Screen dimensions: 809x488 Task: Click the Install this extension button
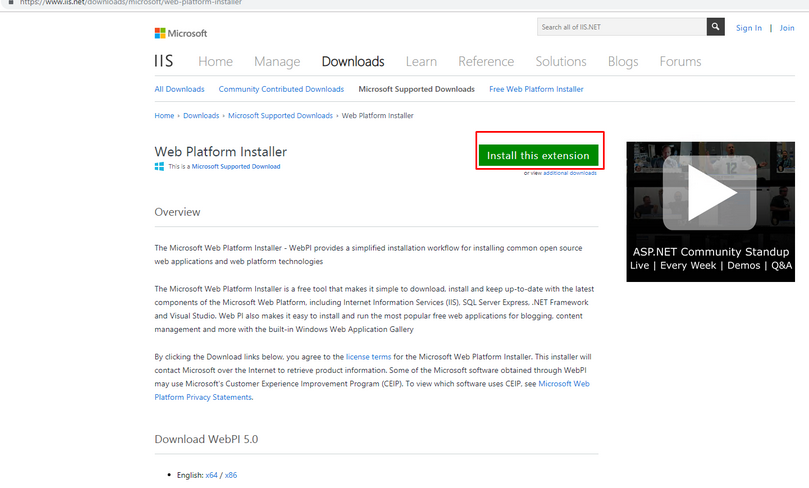pyautogui.click(x=538, y=155)
